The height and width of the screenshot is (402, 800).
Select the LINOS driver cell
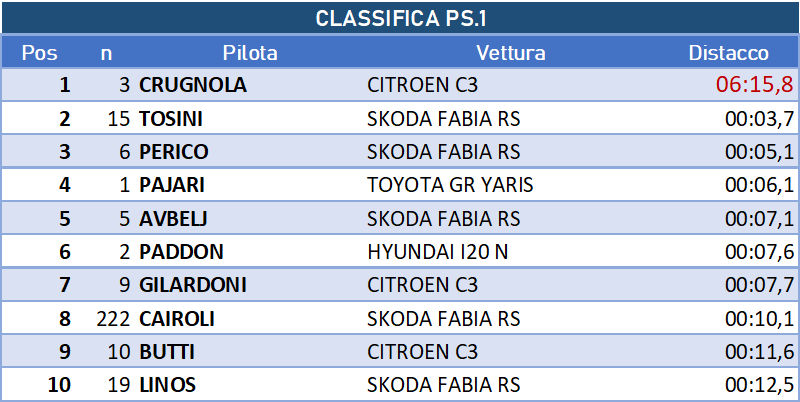167,385
